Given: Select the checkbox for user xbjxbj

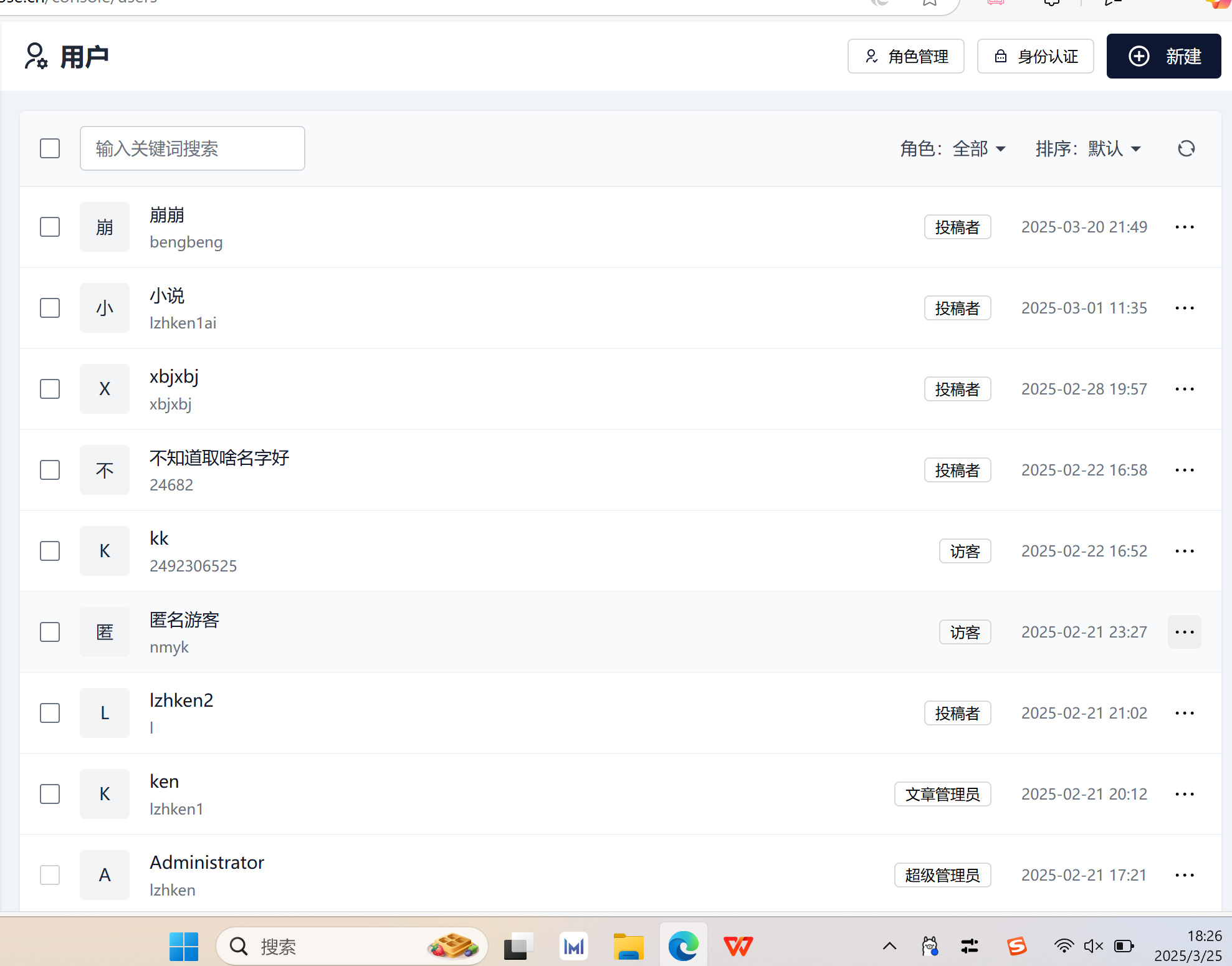Looking at the screenshot, I should [x=50, y=389].
